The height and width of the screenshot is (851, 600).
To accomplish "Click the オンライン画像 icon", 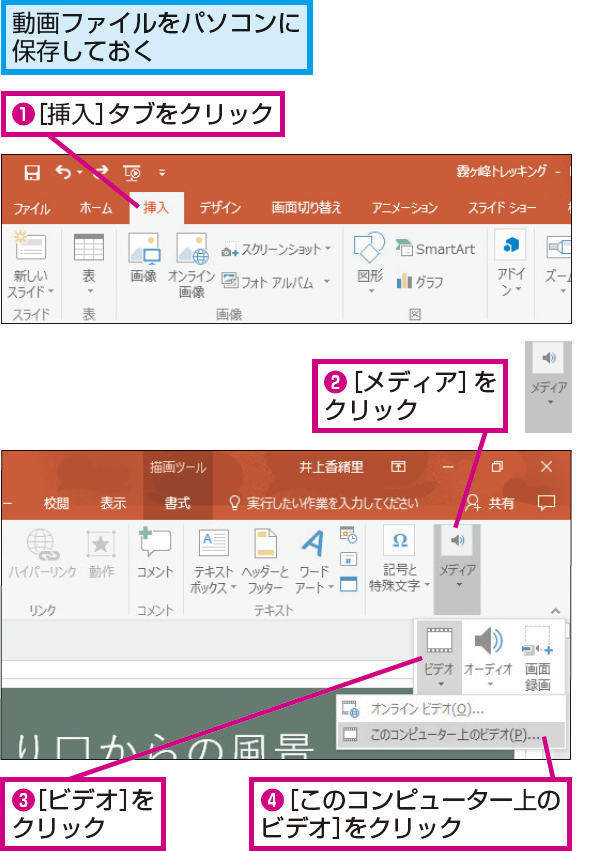I will point(192,250).
